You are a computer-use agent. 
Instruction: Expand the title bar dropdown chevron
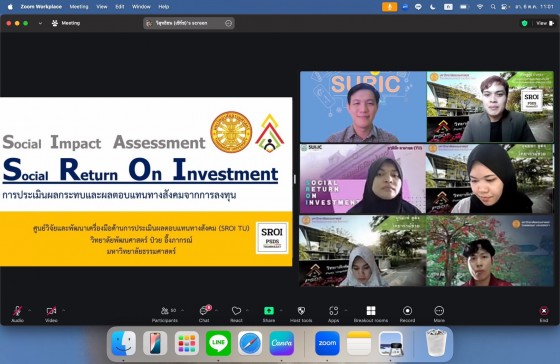(40, 23)
